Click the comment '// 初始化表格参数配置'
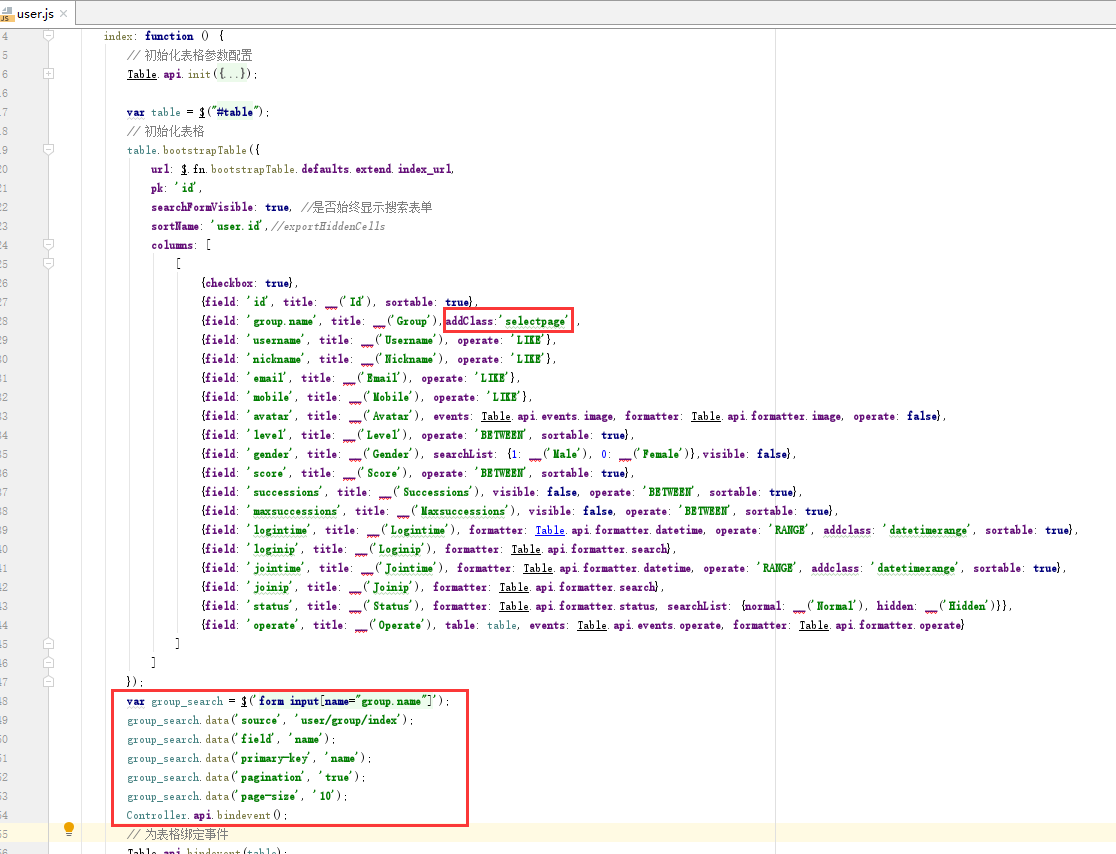This screenshot has width=1116, height=854. click(x=189, y=55)
